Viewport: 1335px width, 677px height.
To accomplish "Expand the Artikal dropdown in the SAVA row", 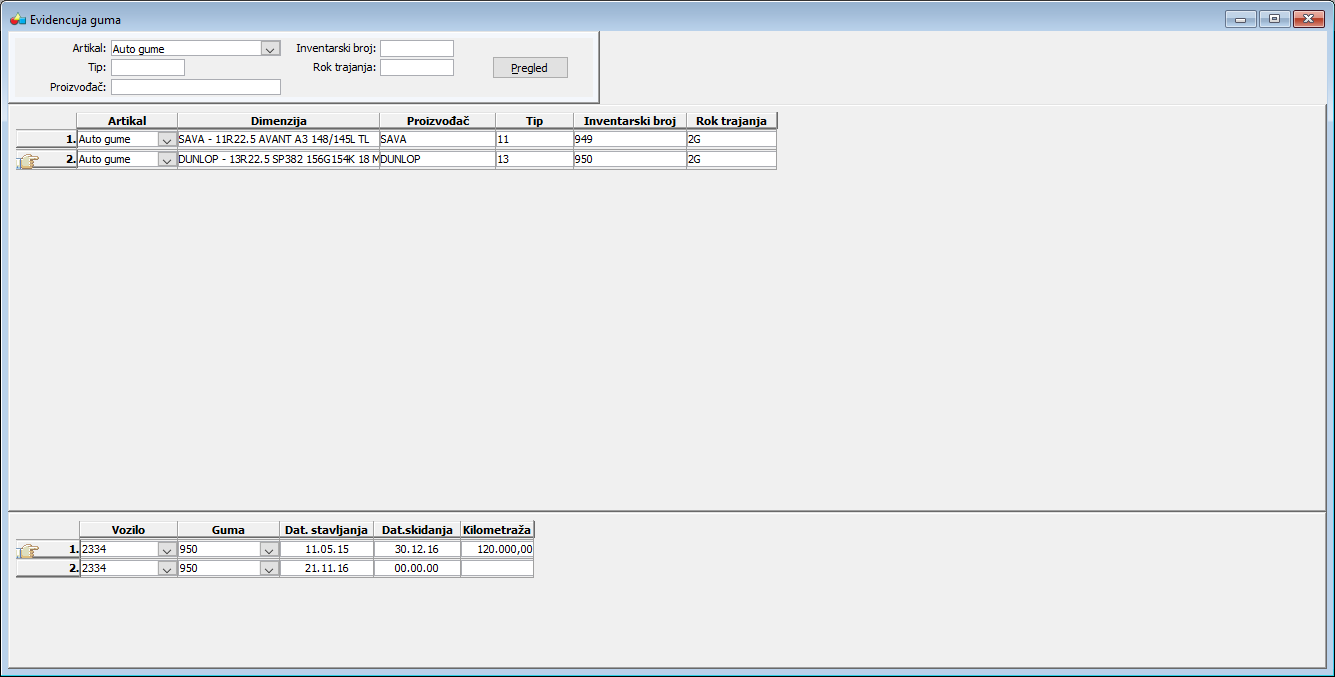I will pos(167,140).
